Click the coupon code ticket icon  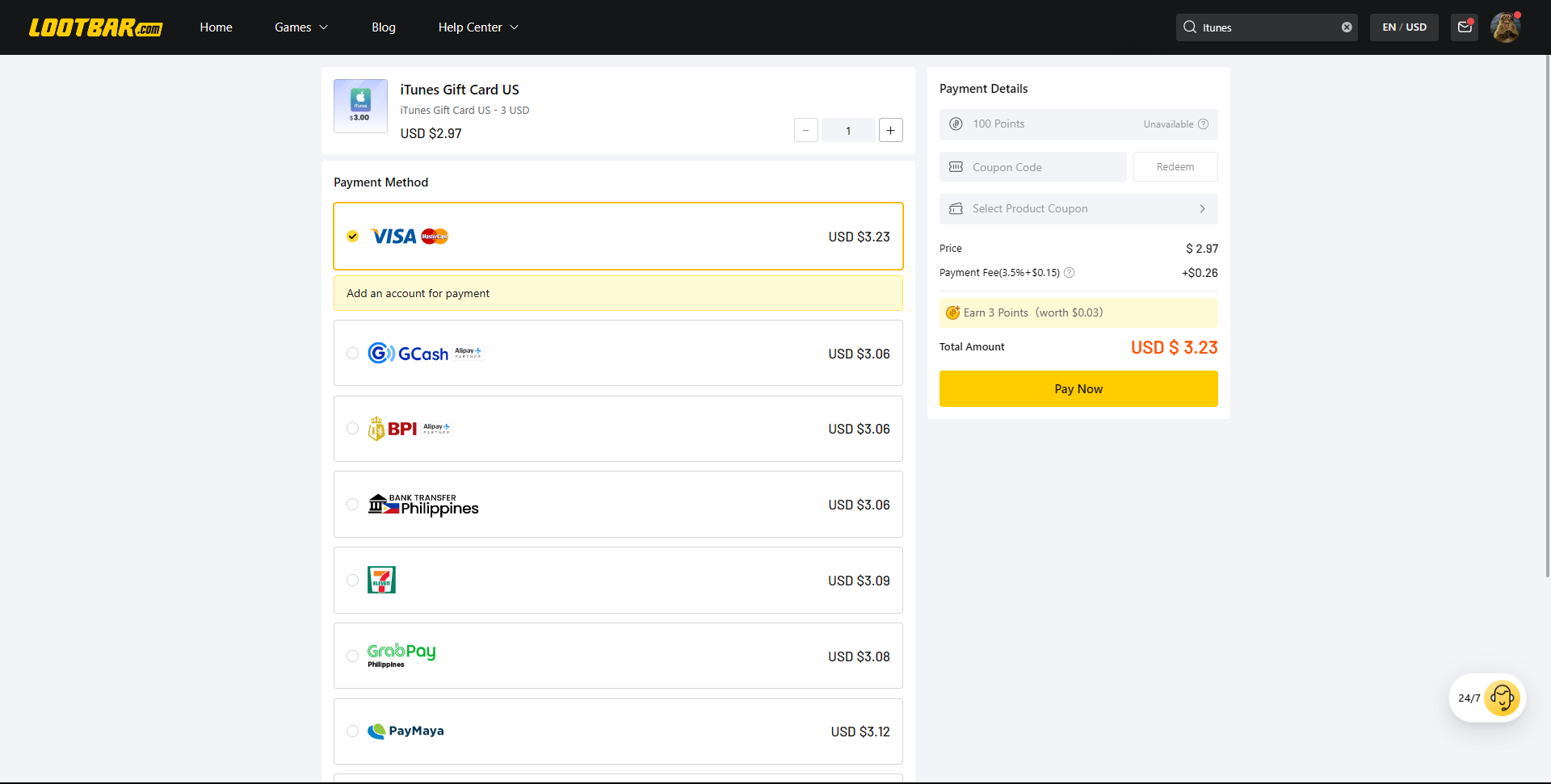(x=956, y=166)
